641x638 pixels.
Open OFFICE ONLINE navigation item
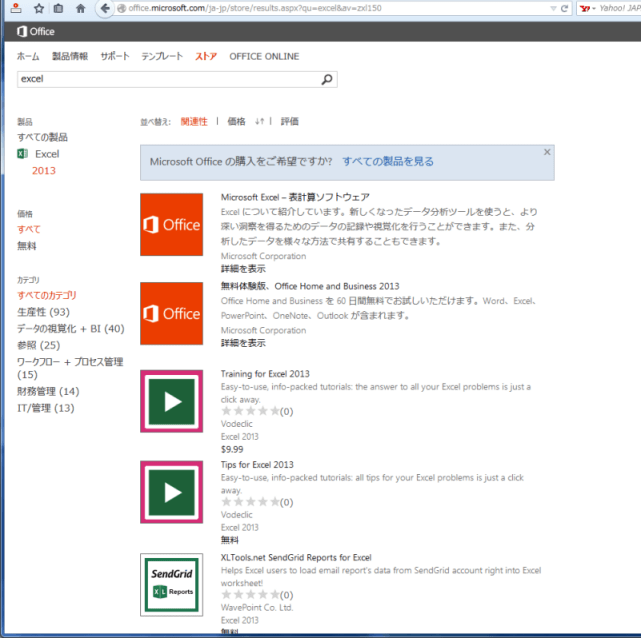pyautogui.click(x=264, y=56)
